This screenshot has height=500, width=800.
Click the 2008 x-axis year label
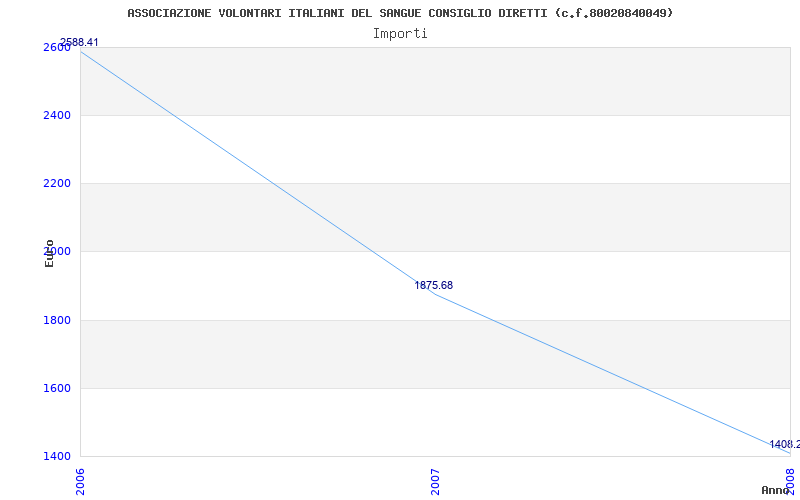pos(791,482)
